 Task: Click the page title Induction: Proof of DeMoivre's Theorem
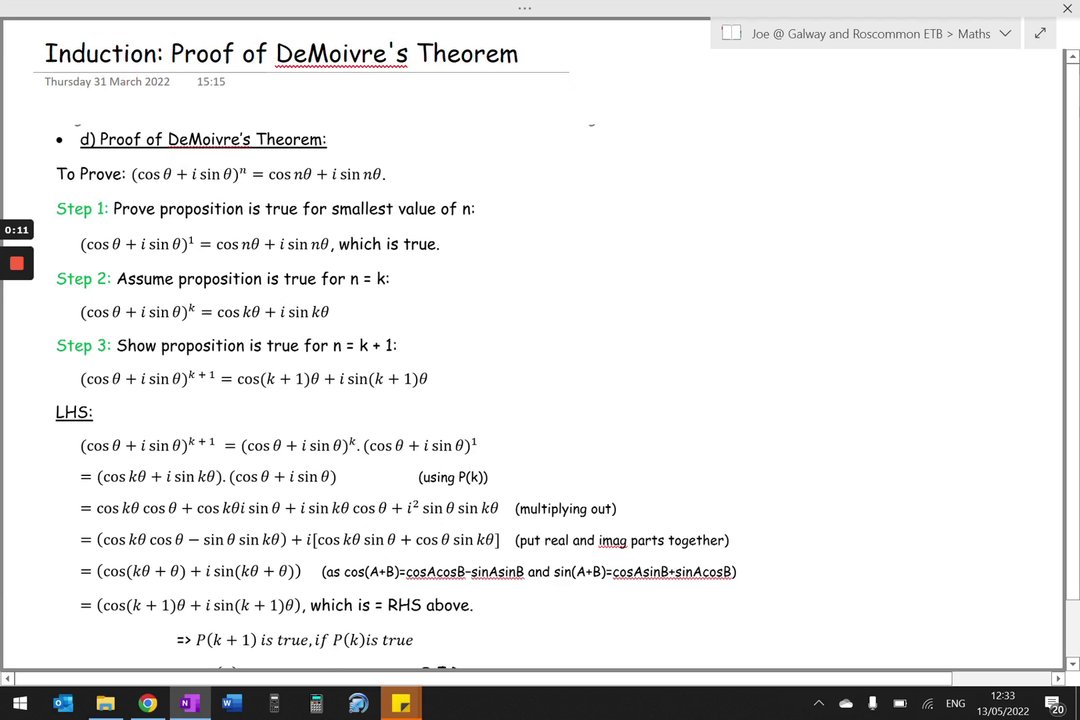pos(281,54)
